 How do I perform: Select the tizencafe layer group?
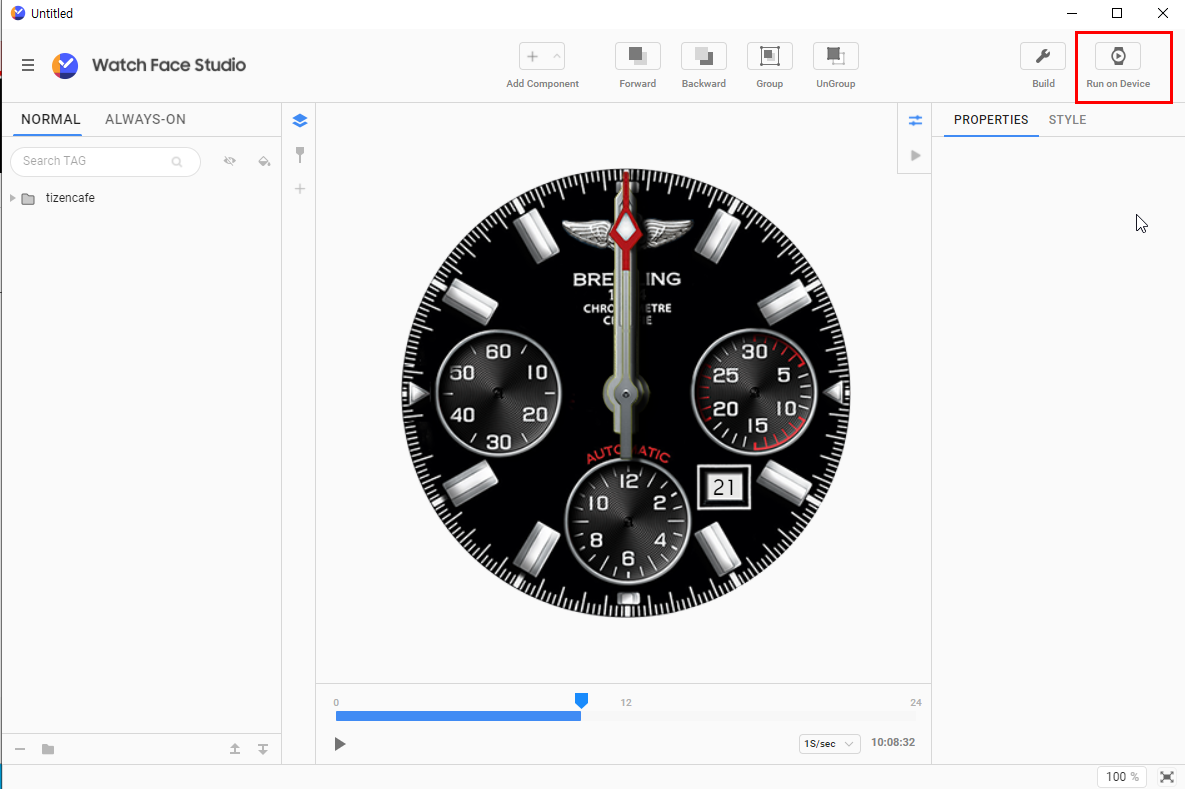point(70,198)
